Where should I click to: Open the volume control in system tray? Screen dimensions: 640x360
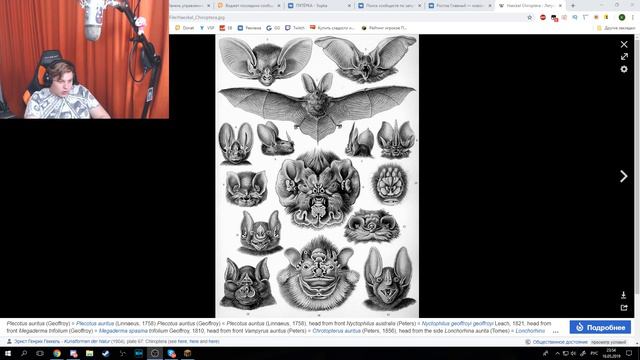tap(574, 353)
